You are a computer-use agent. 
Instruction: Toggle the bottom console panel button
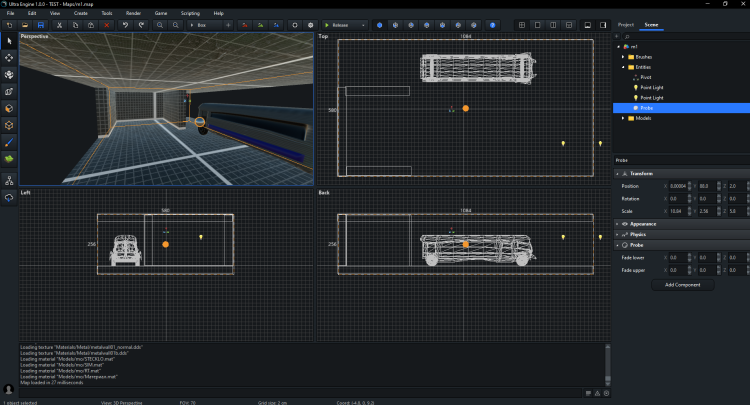coord(587,24)
